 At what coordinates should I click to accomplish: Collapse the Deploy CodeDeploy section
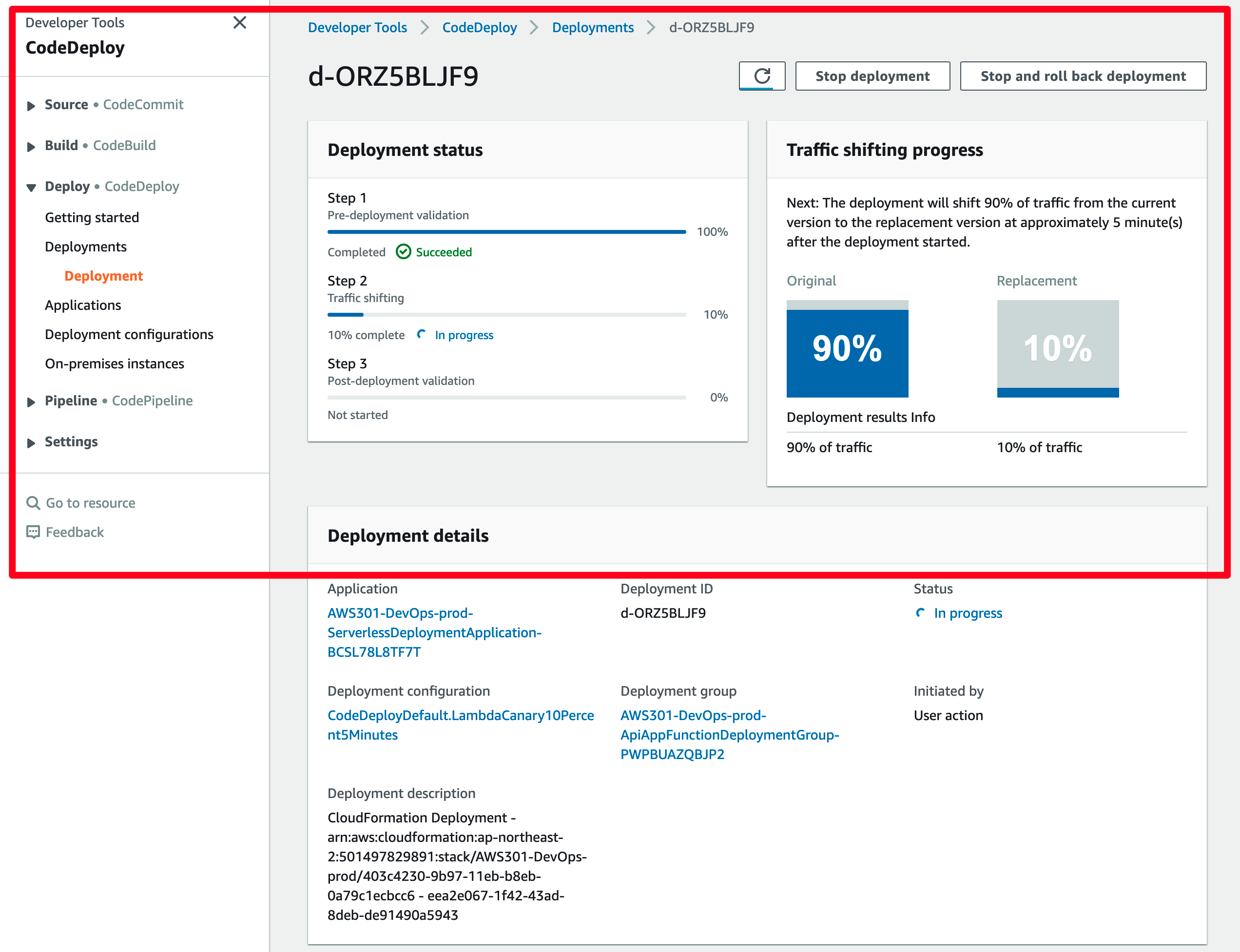pyautogui.click(x=31, y=188)
